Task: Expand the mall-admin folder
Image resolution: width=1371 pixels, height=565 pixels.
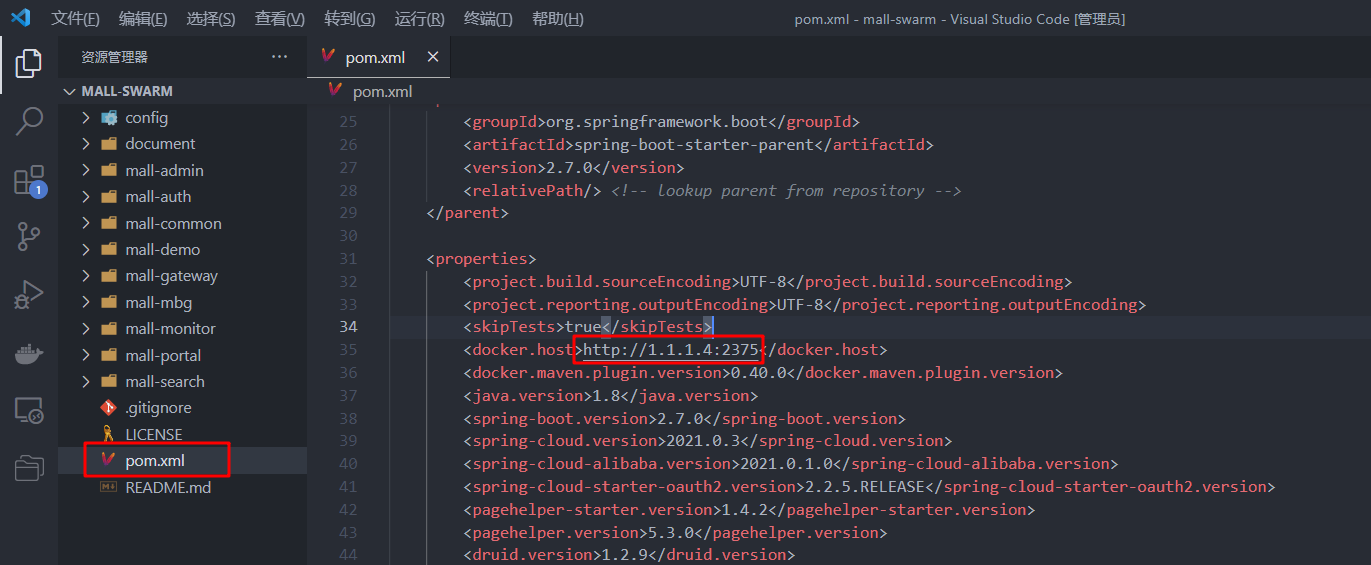Action: [164, 170]
